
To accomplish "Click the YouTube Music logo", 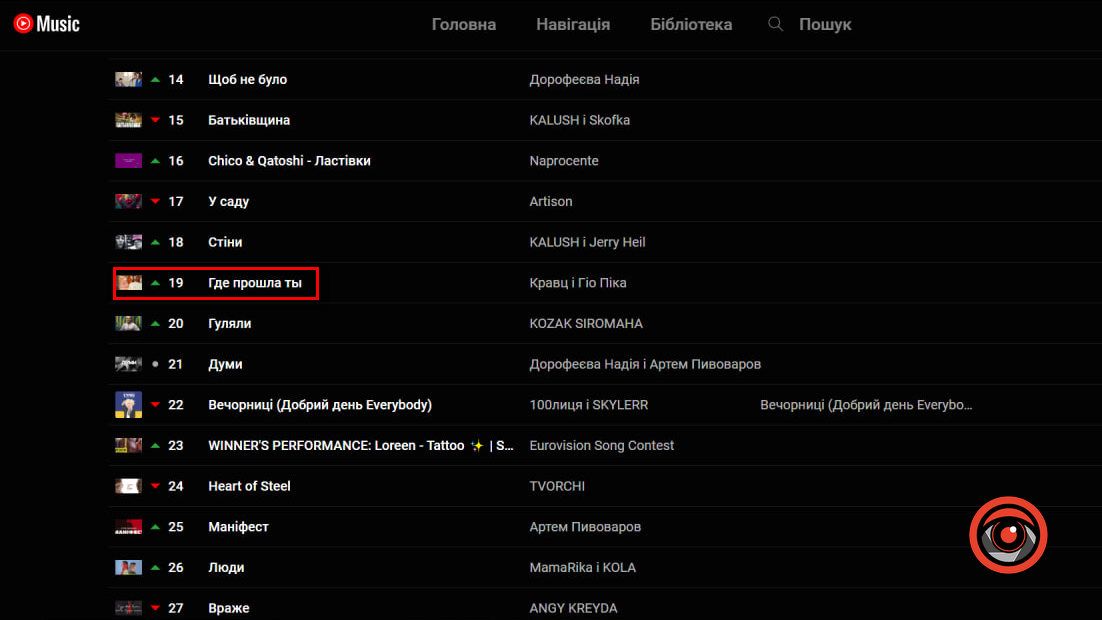I will (47, 24).
